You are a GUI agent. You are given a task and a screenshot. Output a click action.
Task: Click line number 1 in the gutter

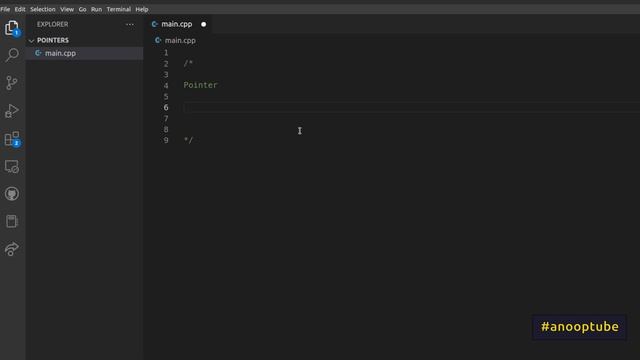(x=166, y=53)
